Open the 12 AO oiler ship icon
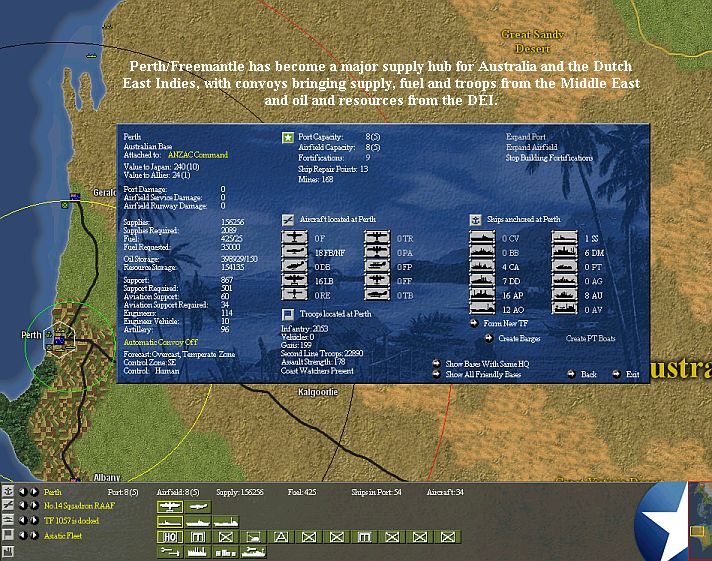712x561 pixels. (x=482, y=308)
